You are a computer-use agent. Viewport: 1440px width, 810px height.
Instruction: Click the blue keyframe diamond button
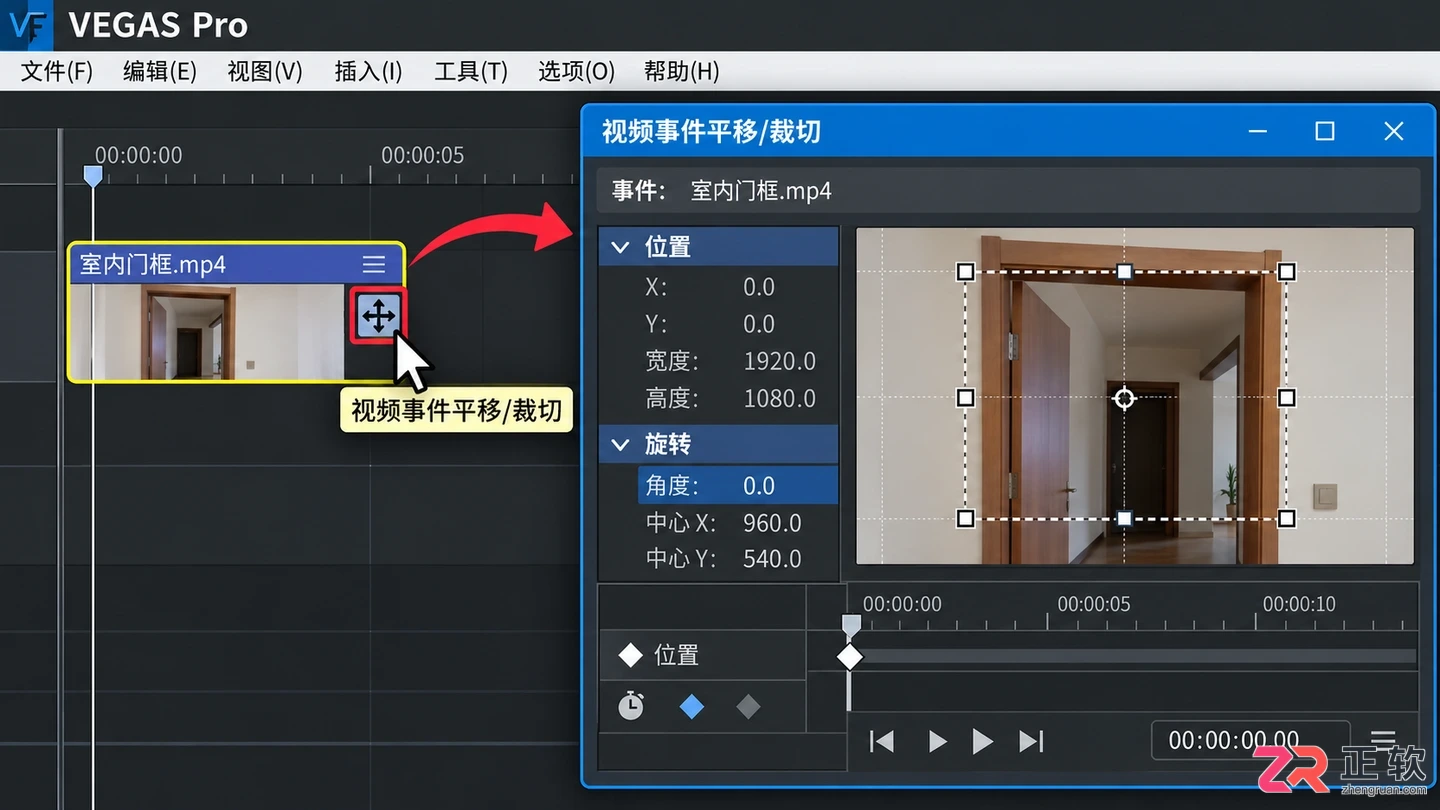[x=691, y=707]
